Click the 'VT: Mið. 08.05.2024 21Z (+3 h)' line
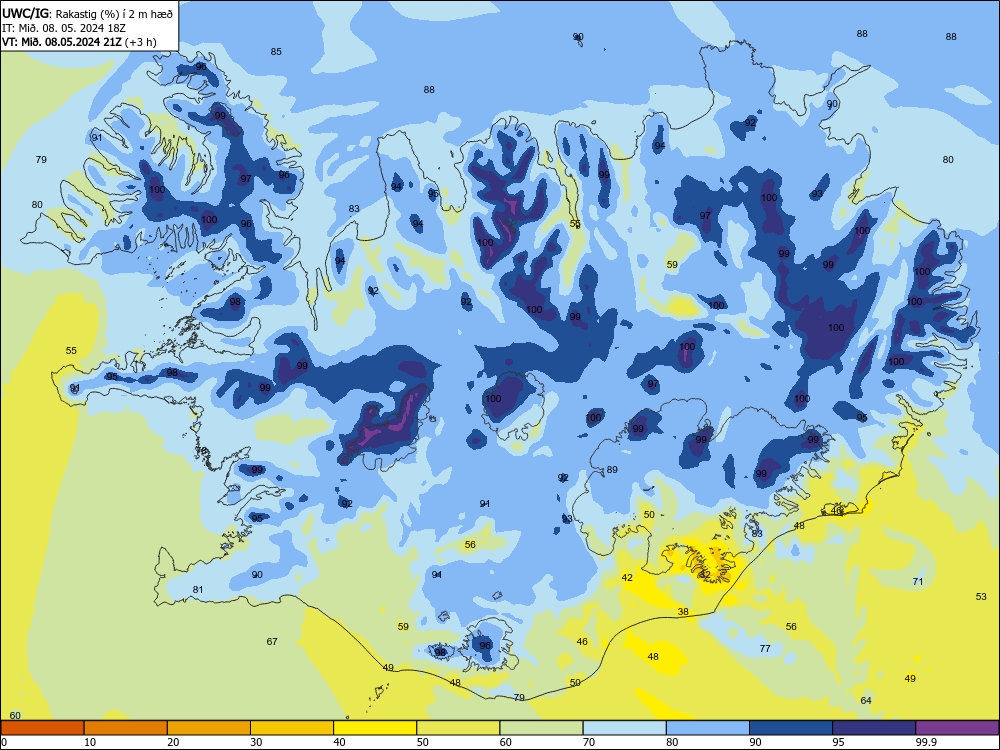Screen dimensions: 1000x750 pyautogui.click(x=79, y=42)
